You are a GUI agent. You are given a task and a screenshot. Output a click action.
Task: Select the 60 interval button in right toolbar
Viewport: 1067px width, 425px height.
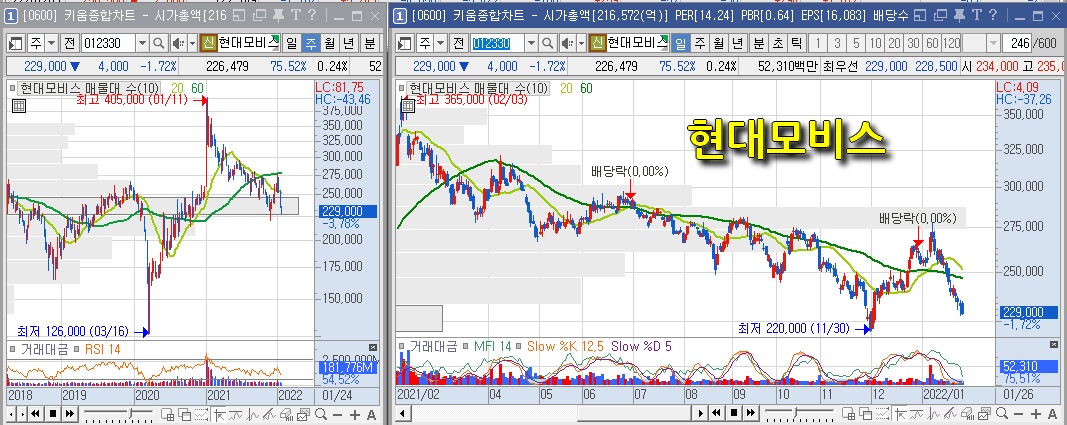pyautogui.click(x=932, y=44)
